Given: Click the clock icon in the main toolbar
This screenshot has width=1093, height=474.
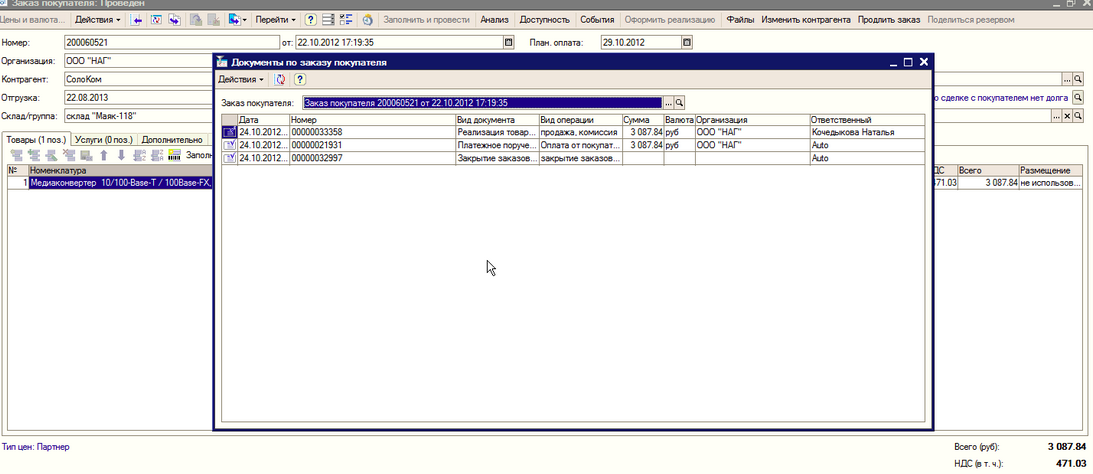Looking at the screenshot, I should pyautogui.click(x=367, y=19).
